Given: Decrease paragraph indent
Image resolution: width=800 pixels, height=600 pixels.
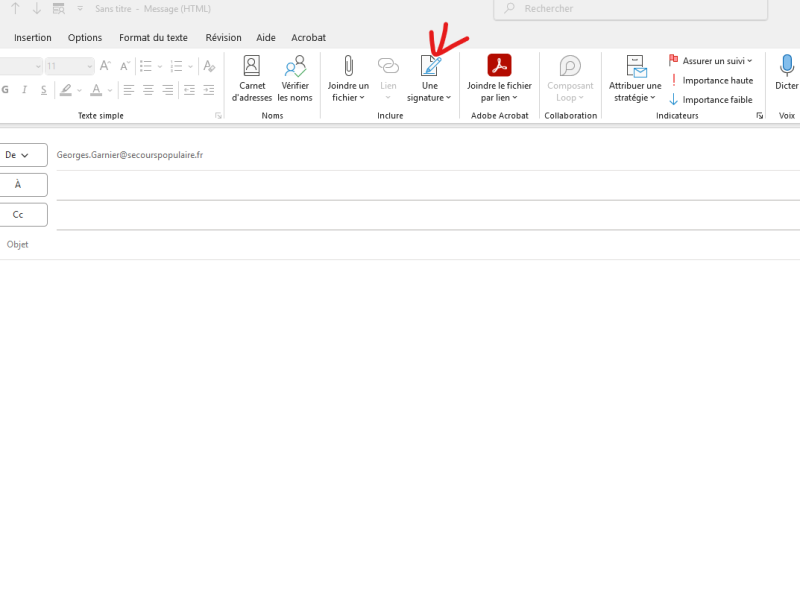Looking at the screenshot, I should tap(189, 90).
